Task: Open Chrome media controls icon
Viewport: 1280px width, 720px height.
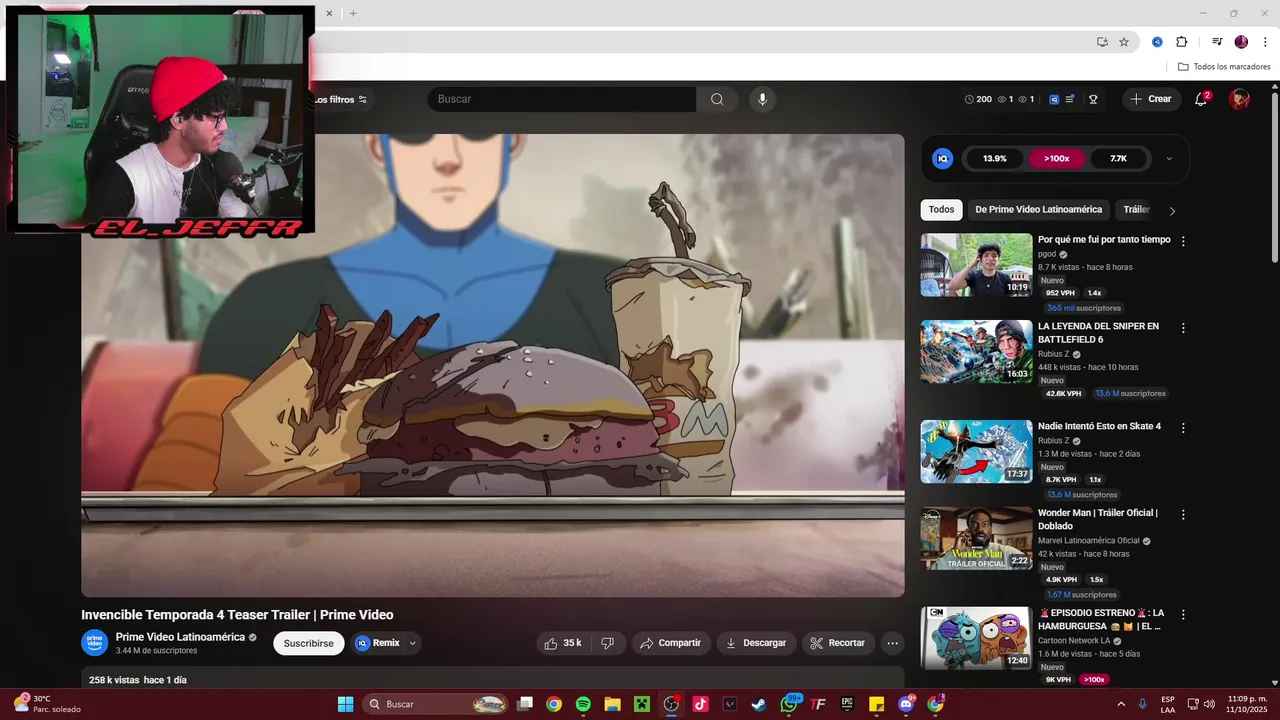Action: tap(1217, 42)
